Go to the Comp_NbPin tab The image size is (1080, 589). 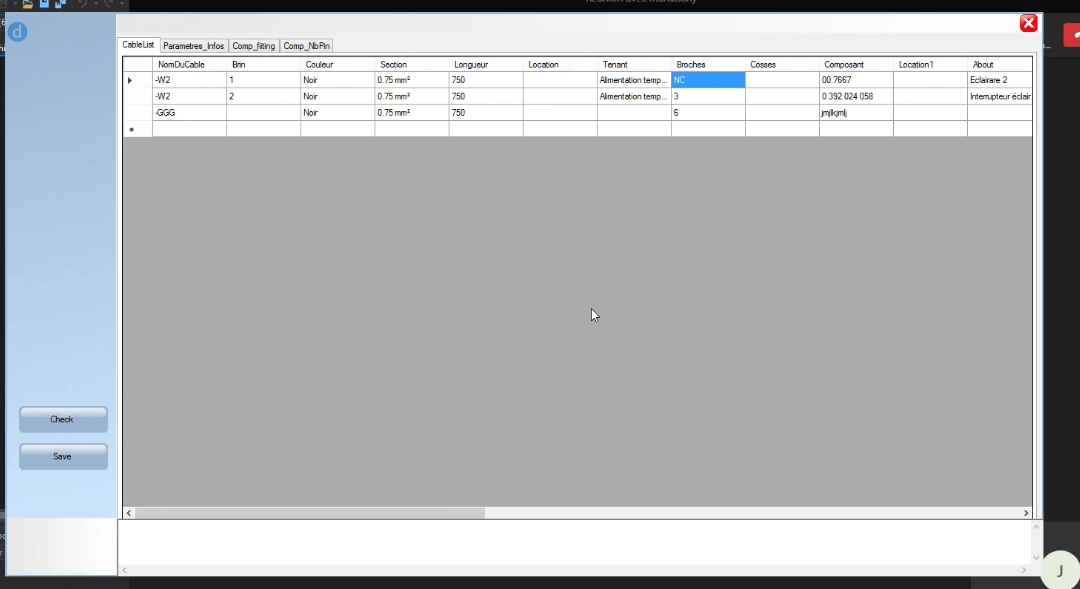click(x=306, y=46)
